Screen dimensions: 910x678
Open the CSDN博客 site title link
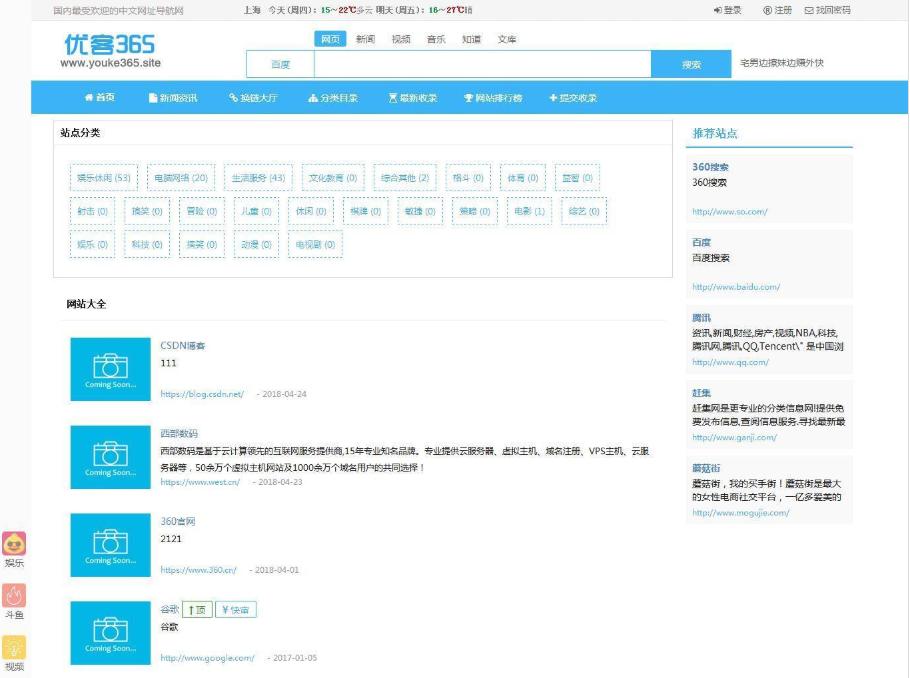pos(183,345)
